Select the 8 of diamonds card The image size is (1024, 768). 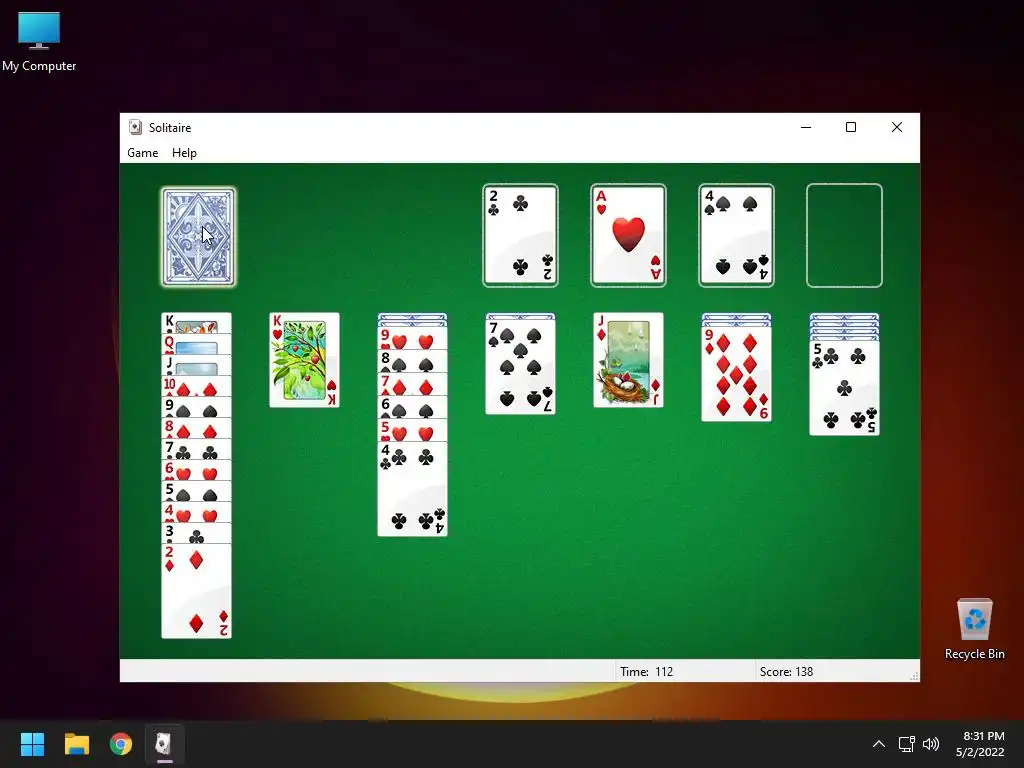click(x=197, y=428)
